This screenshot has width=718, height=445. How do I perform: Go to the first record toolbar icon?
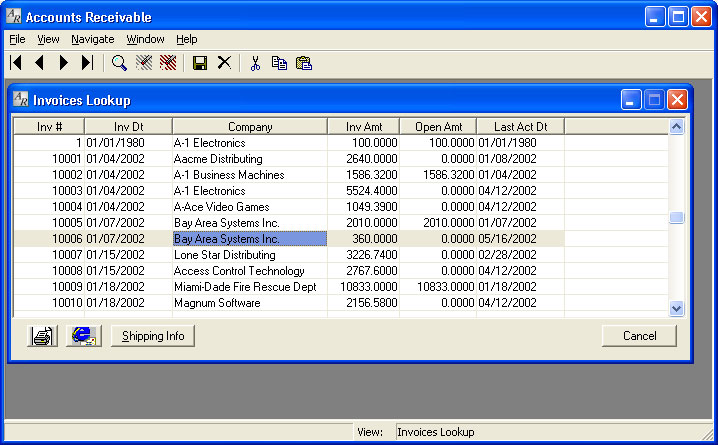16,63
